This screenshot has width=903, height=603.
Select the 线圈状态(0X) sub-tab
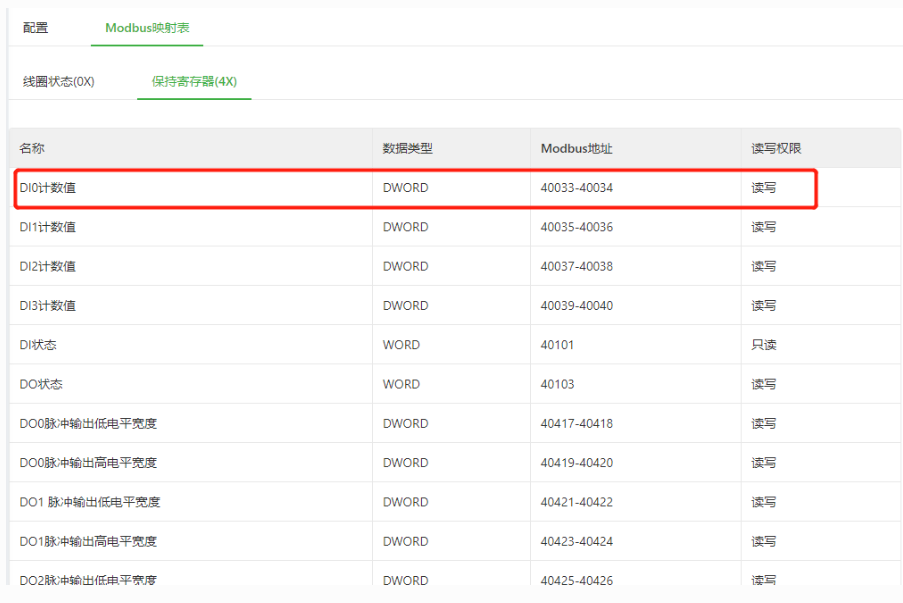pyautogui.click(x=59, y=81)
